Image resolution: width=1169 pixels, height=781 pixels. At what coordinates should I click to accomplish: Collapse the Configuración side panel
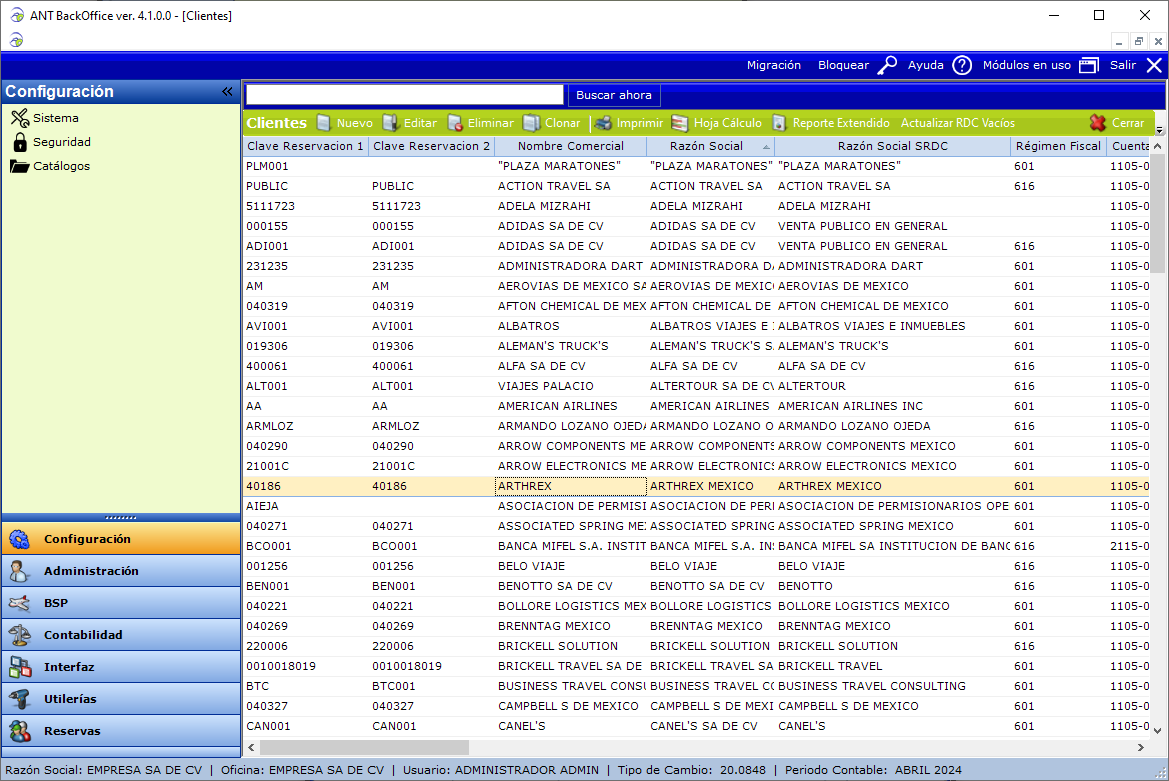point(227,92)
